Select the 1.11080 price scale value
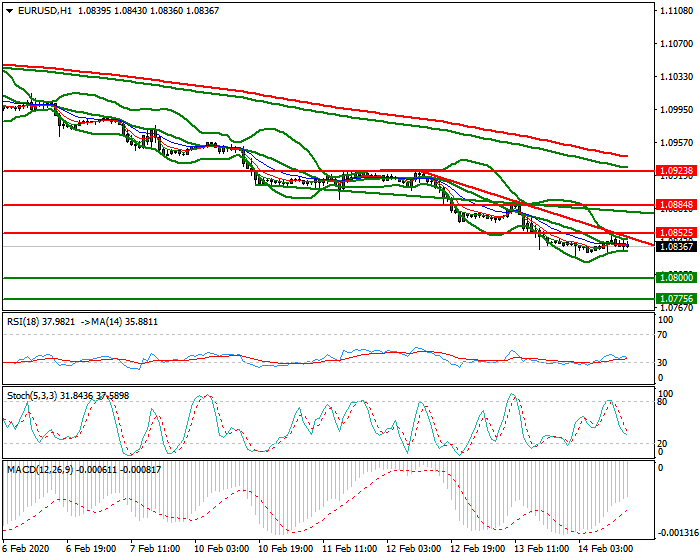This screenshot has height=560, width=700. (677, 11)
